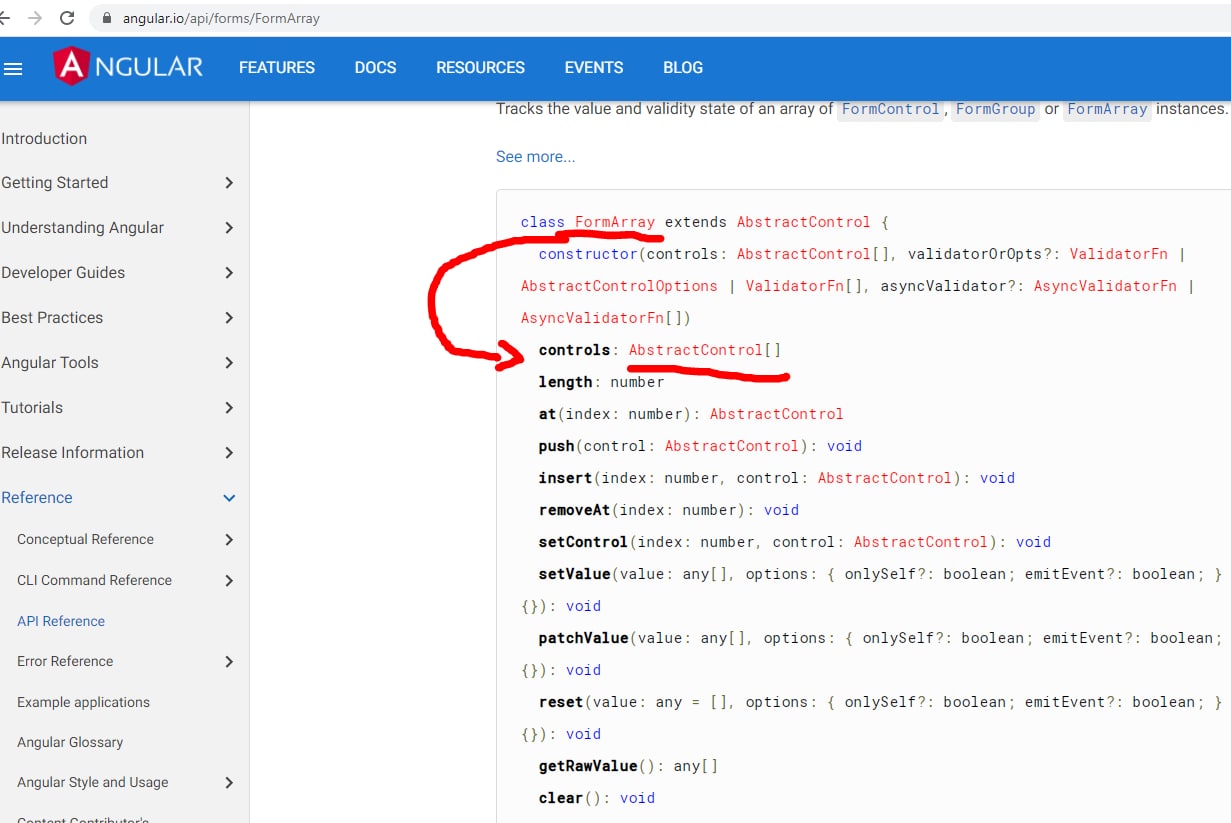The width and height of the screenshot is (1231, 823).
Task: Collapse the Reference section chevron
Action: [x=229, y=498]
